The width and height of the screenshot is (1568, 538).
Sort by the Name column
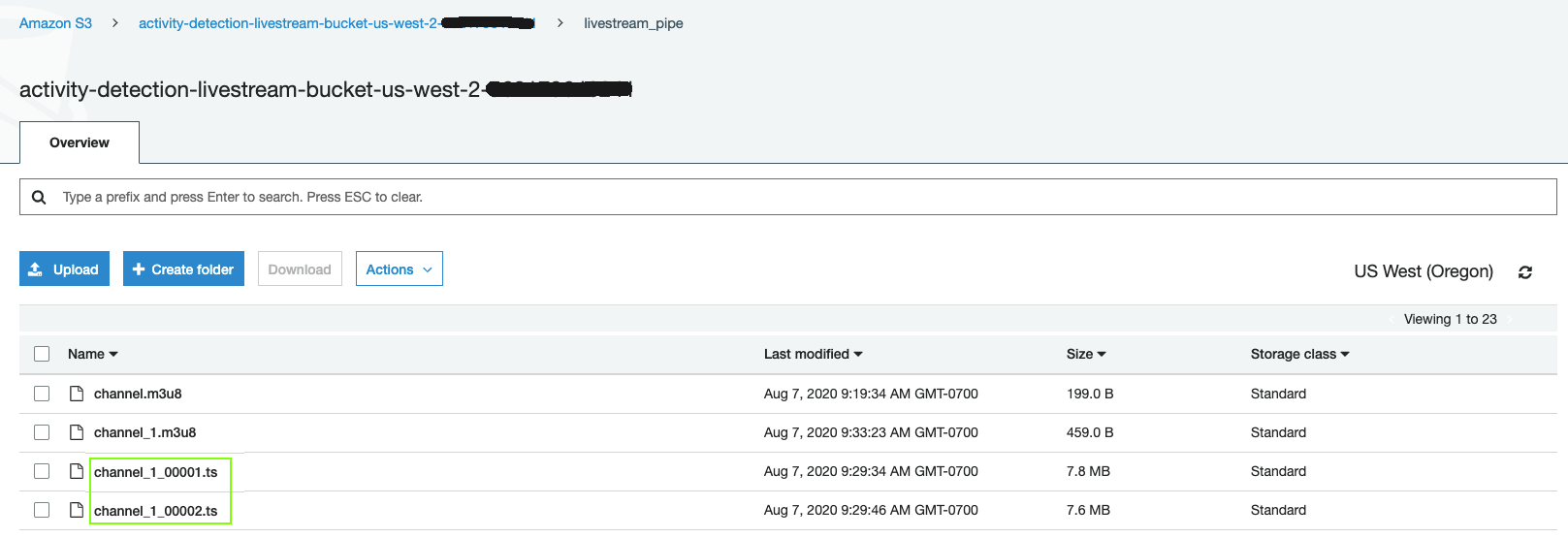pos(93,354)
